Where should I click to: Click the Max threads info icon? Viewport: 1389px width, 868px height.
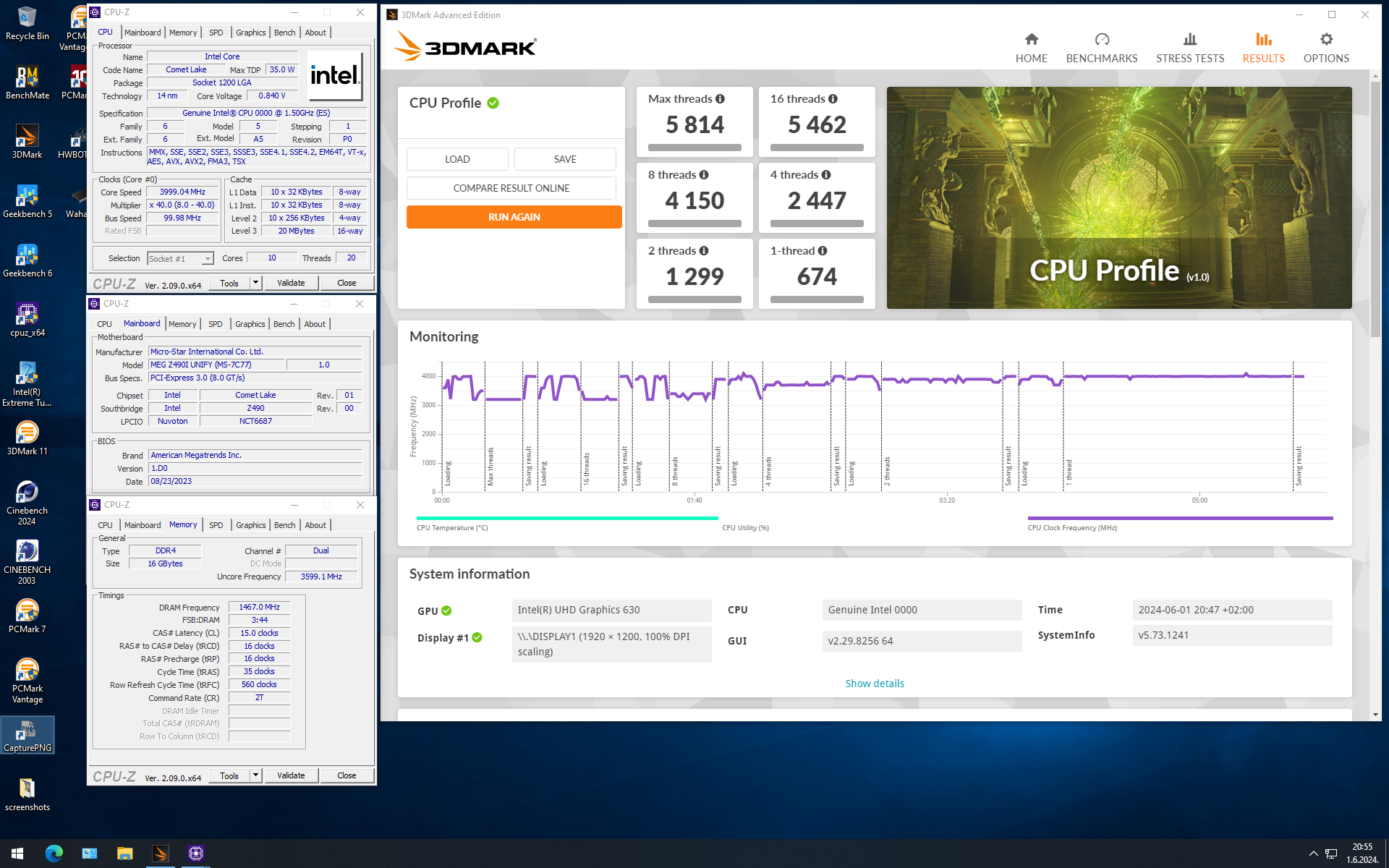coord(720,99)
